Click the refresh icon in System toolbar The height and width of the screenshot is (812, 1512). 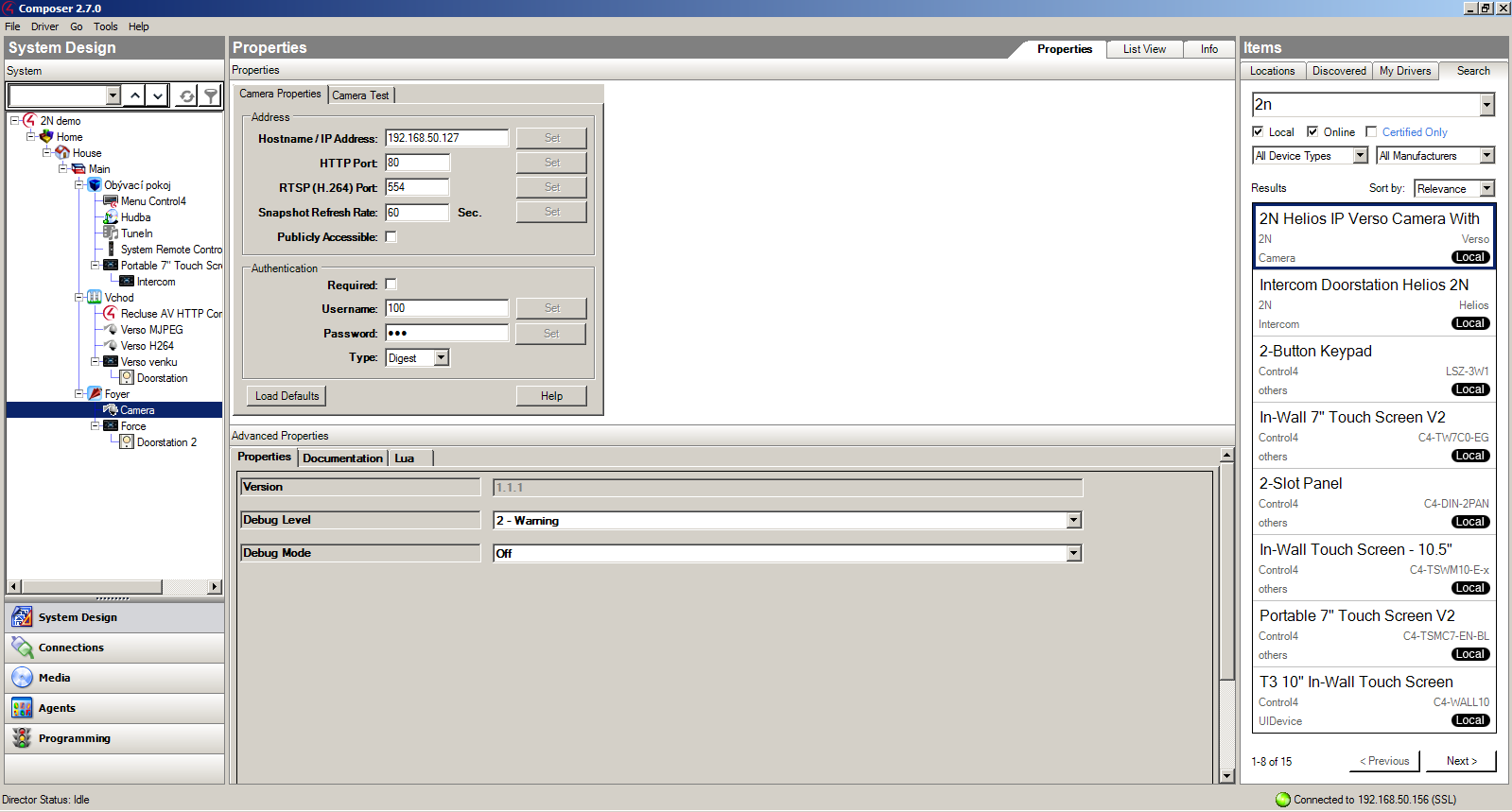(187, 95)
